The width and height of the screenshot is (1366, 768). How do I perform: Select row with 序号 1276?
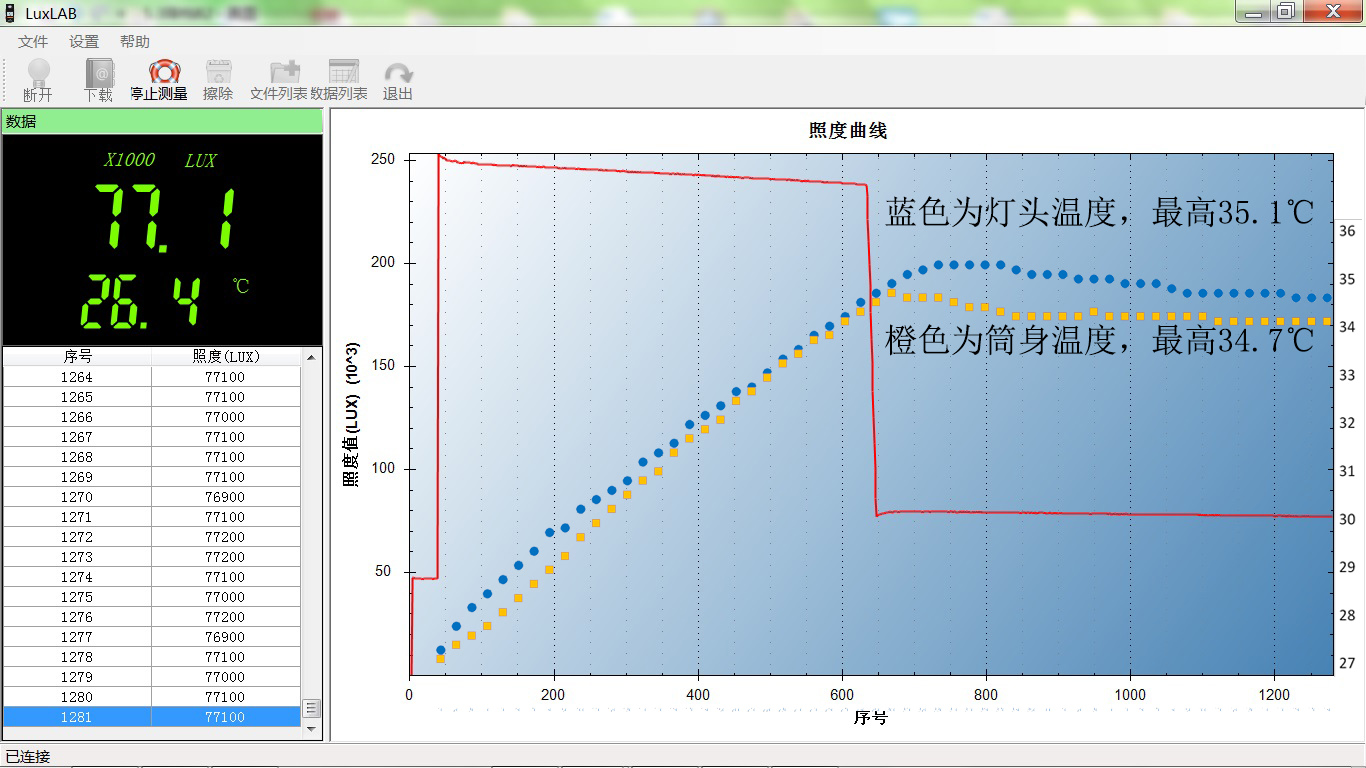pos(152,617)
